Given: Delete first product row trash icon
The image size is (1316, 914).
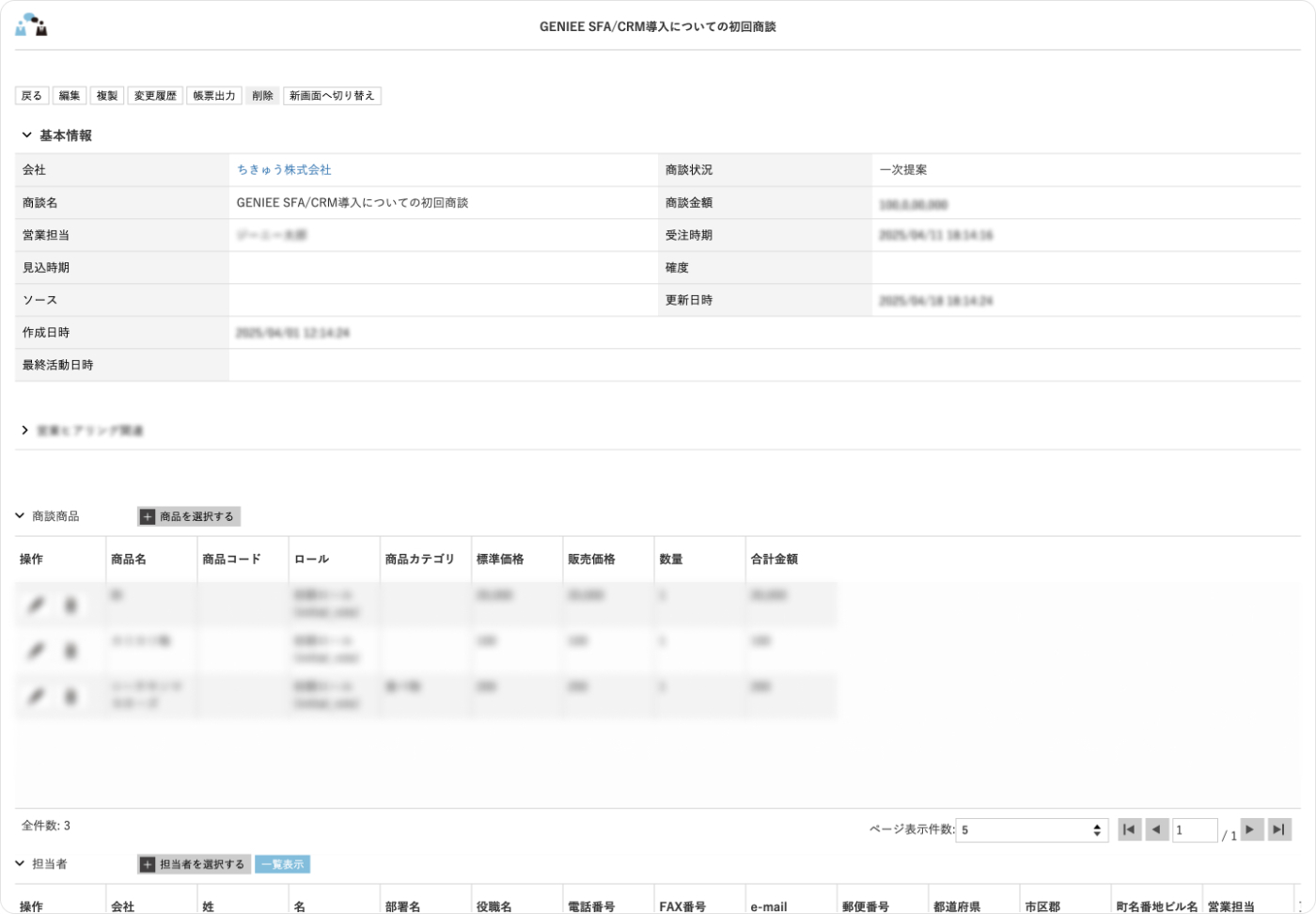Looking at the screenshot, I should (70, 606).
